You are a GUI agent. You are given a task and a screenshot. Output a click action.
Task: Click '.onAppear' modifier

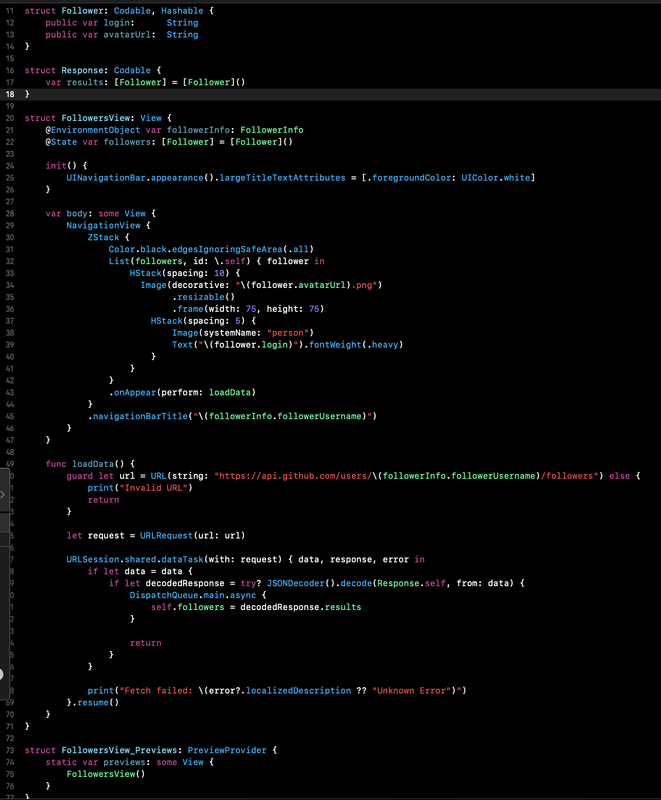(132, 392)
